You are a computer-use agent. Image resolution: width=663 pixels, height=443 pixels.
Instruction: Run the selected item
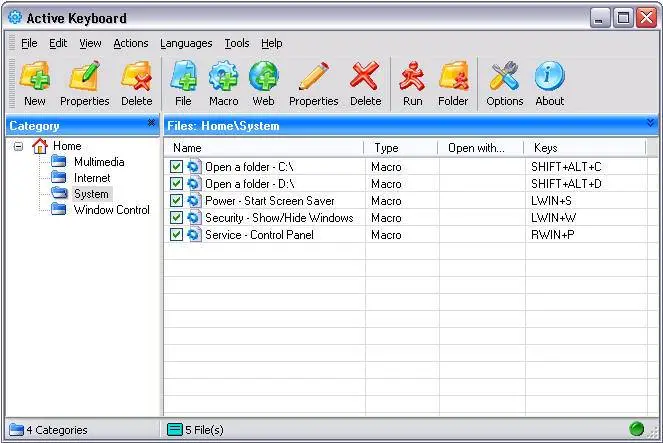(412, 77)
